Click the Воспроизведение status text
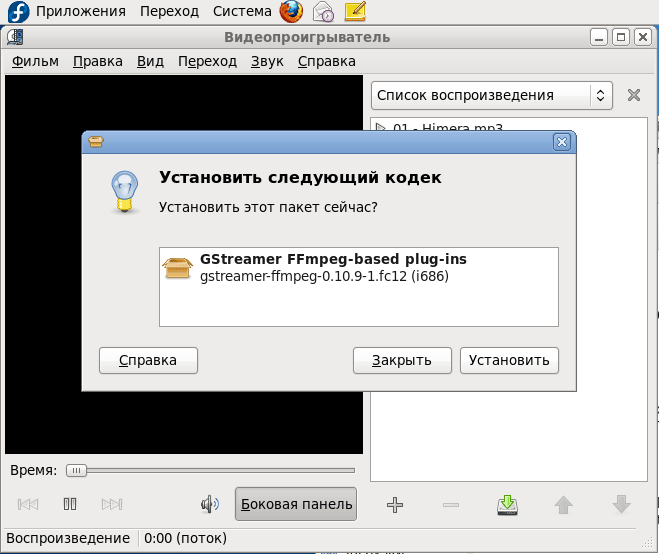The height and width of the screenshot is (554, 659). pos(68,538)
